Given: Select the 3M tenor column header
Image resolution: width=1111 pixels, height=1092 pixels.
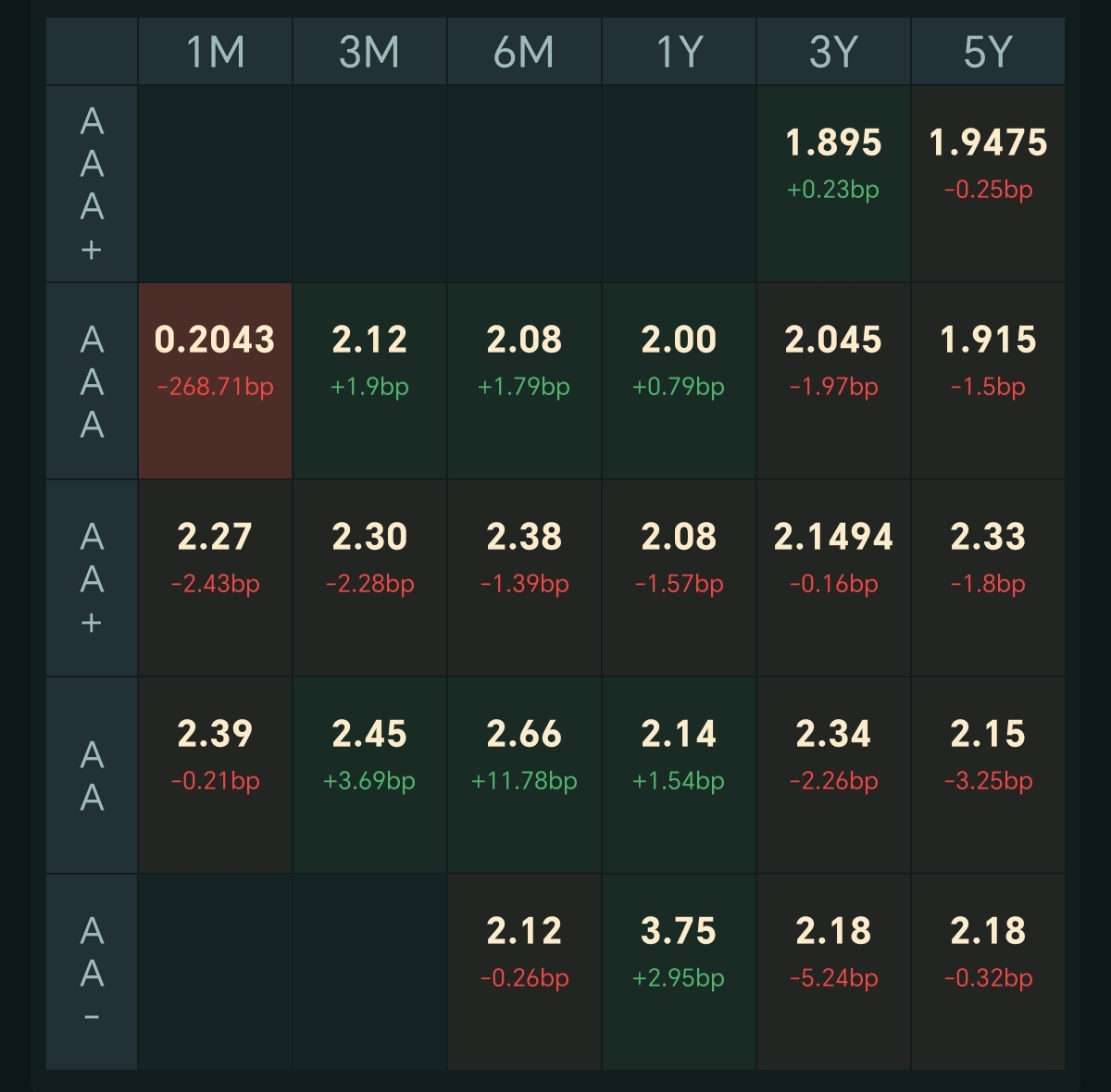Looking at the screenshot, I should tap(369, 52).
